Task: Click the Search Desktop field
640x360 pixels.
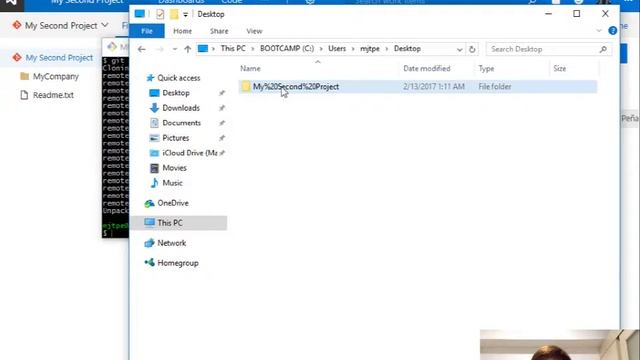Action: [549, 49]
